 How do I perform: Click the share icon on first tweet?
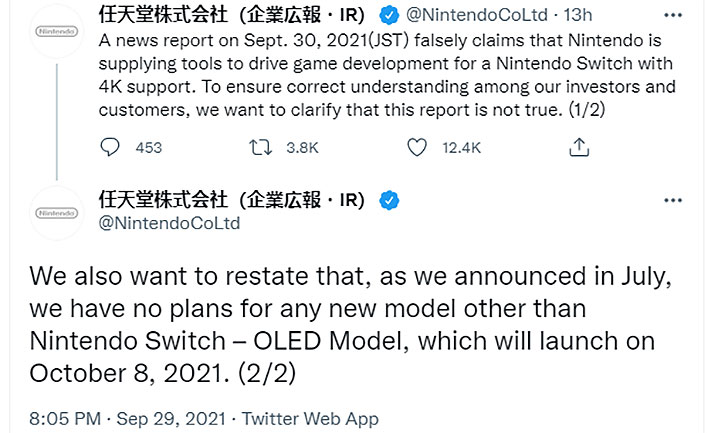[579, 147]
